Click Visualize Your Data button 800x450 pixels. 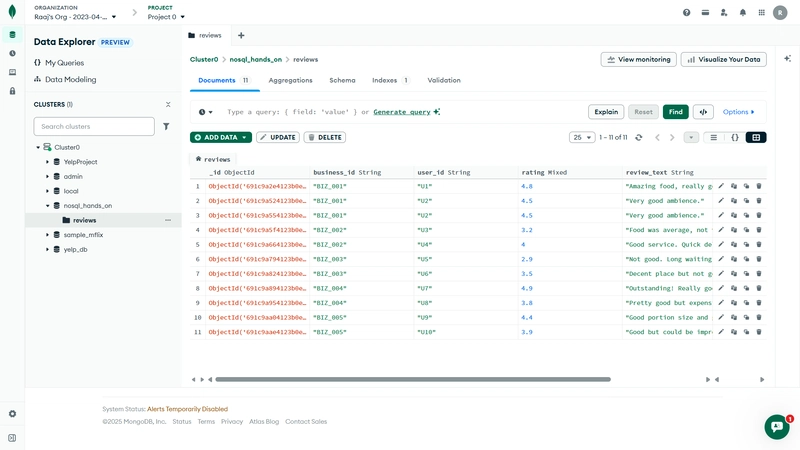723,59
